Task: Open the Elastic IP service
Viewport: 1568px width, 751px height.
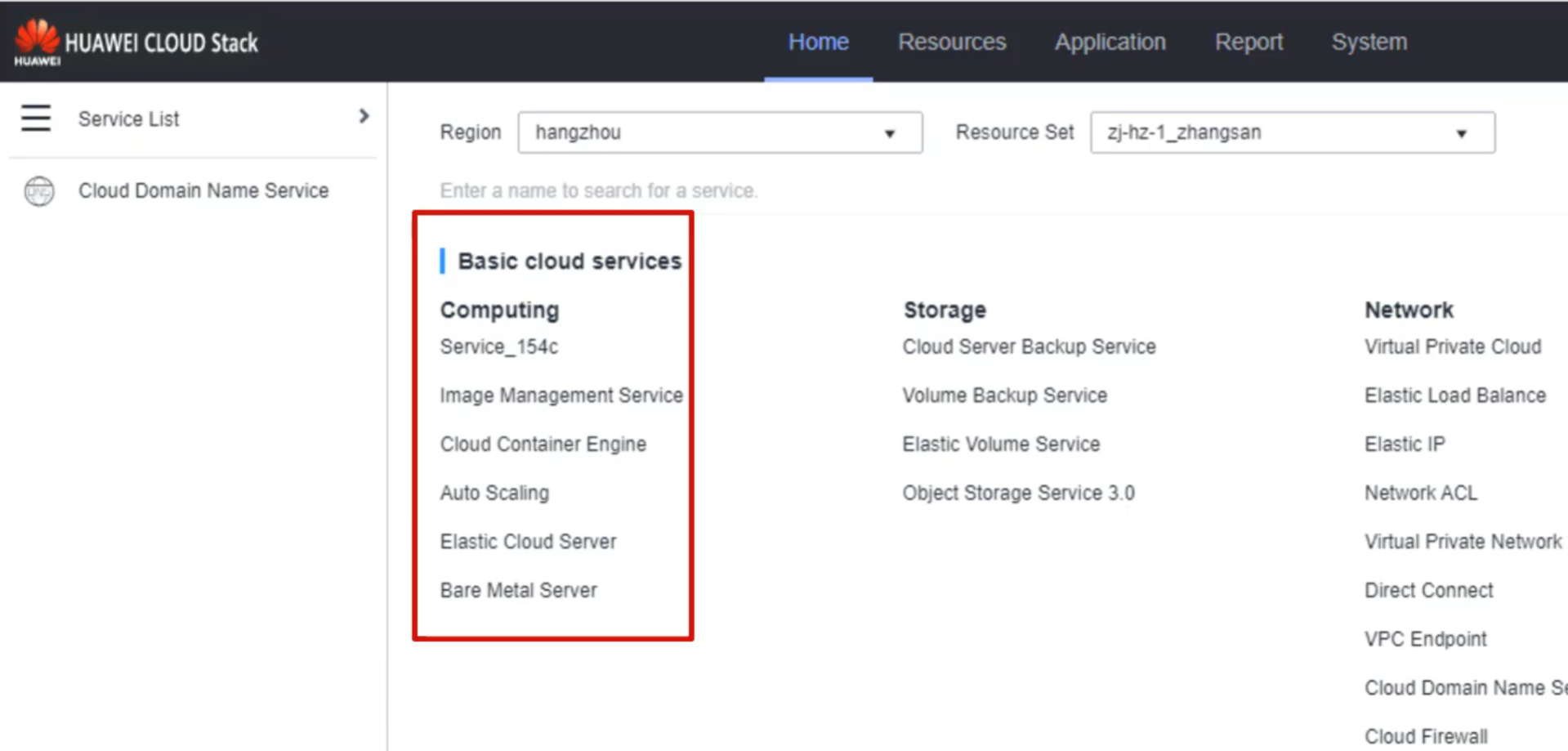Action: [1405, 444]
